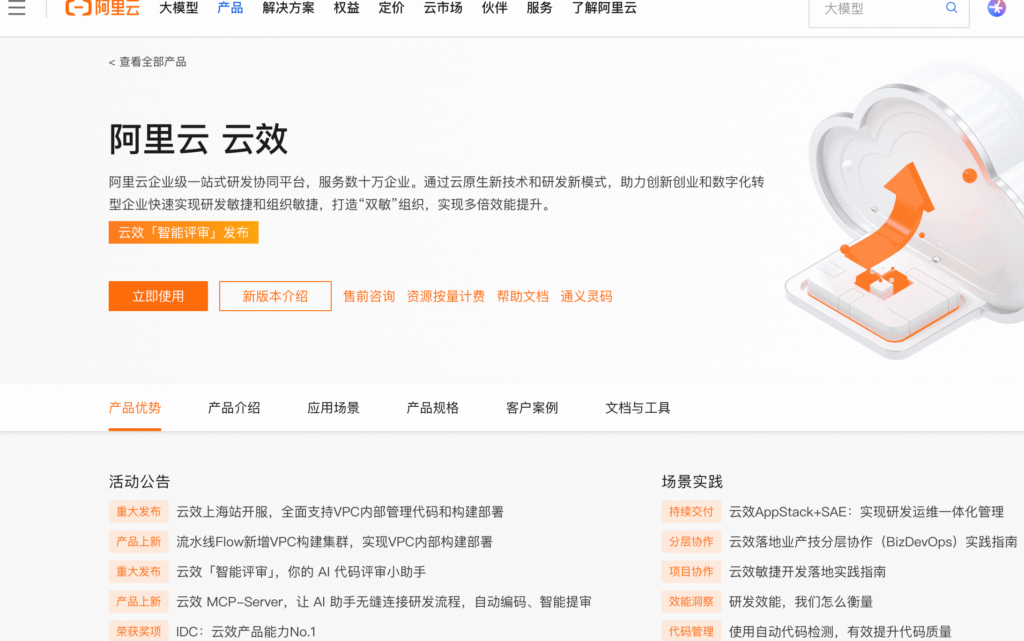The width and height of the screenshot is (1024, 641).
Task: Open the 服务 nav item
Action: [x=539, y=8]
